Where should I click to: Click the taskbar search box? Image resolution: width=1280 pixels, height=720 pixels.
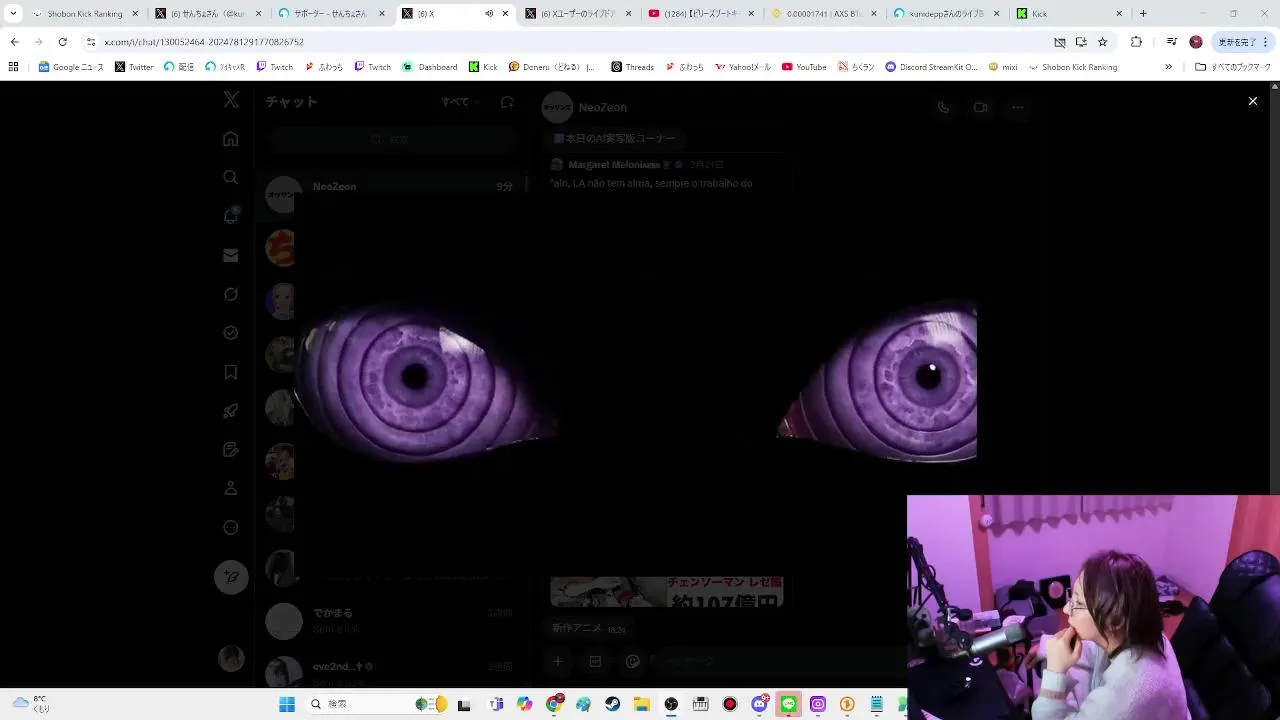(378, 704)
